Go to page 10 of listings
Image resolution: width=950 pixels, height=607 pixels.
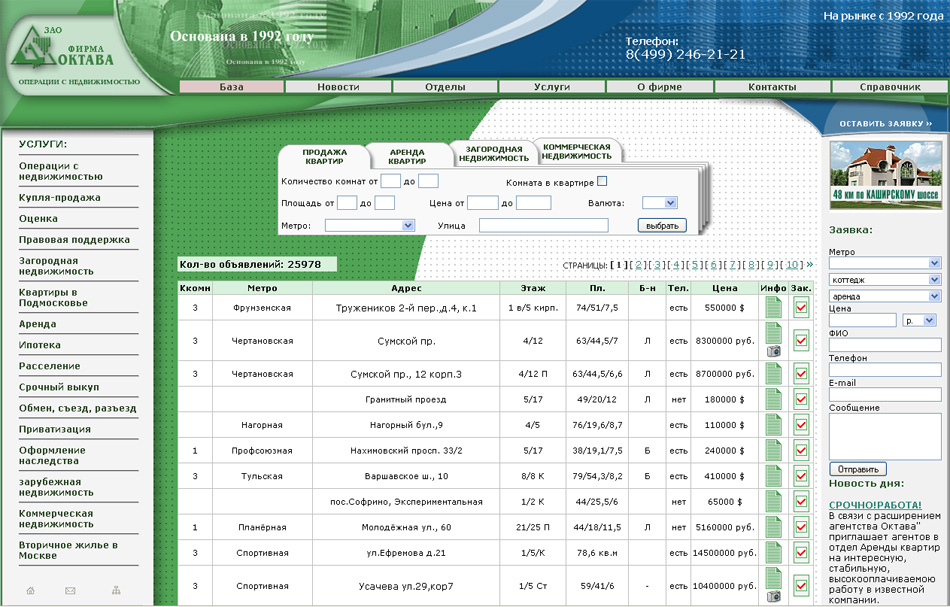(792, 265)
